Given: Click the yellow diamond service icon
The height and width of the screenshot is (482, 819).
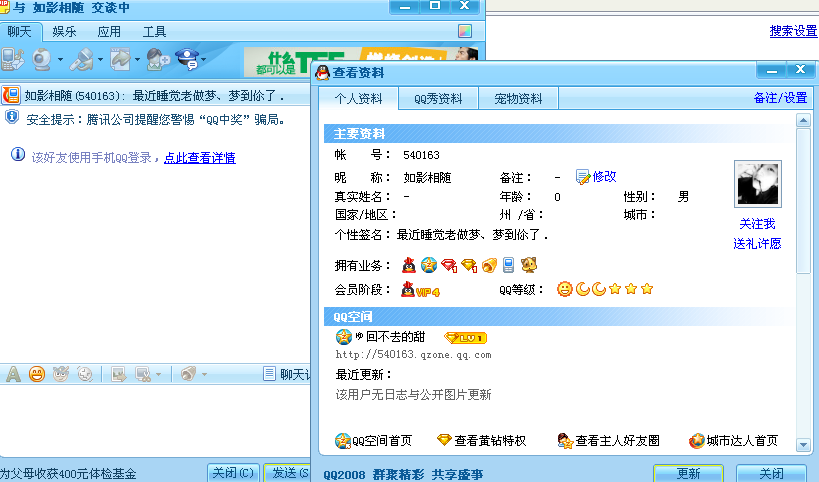Looking at the screenshot, I should click(469, 265).
